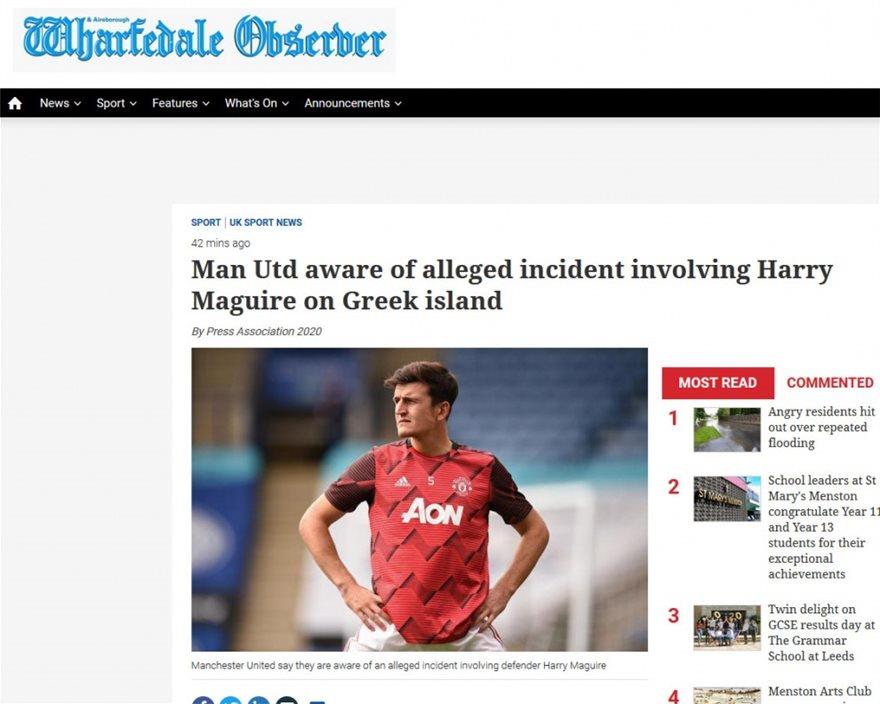Open the flooding story thumbnail
This screenshot has width=880, height=704.
727,429
